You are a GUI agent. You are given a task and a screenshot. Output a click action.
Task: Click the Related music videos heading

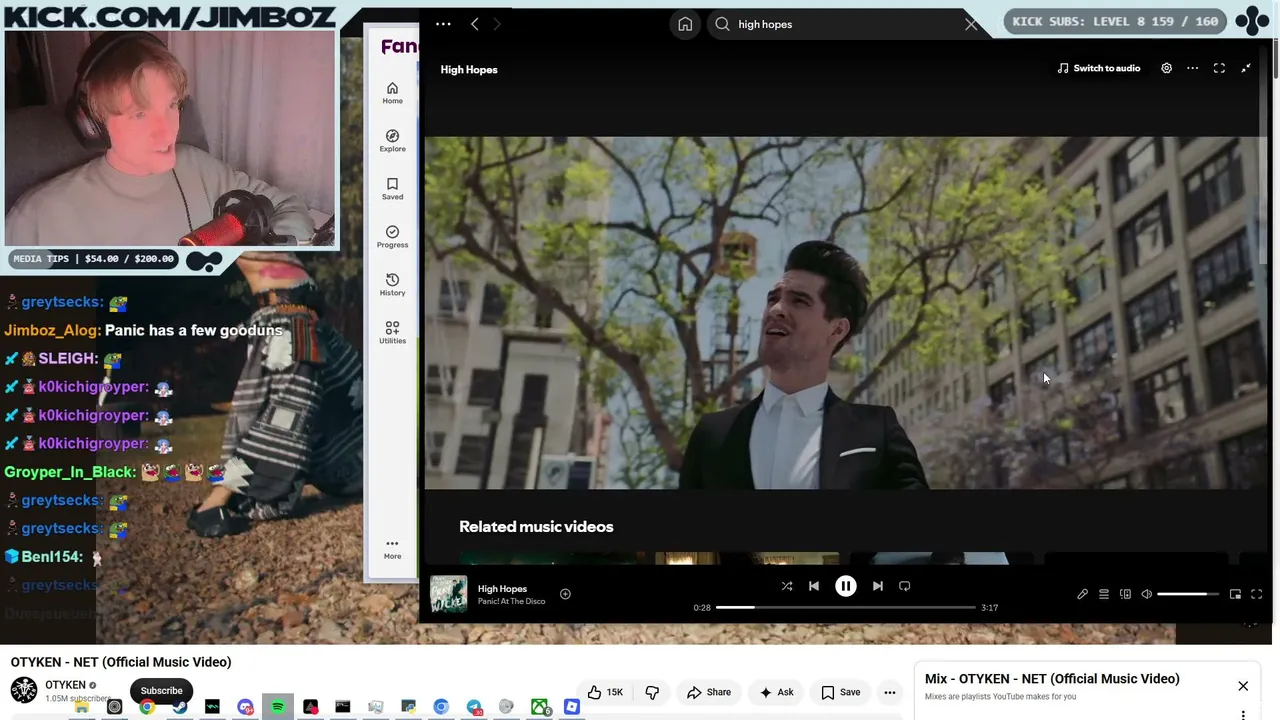(536, 527)
